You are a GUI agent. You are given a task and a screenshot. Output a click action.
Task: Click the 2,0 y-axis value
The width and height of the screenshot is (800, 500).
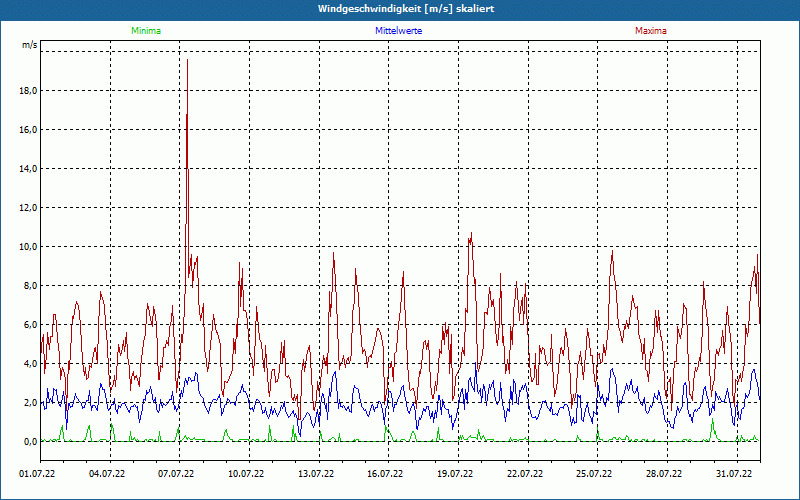coord(31,403)
